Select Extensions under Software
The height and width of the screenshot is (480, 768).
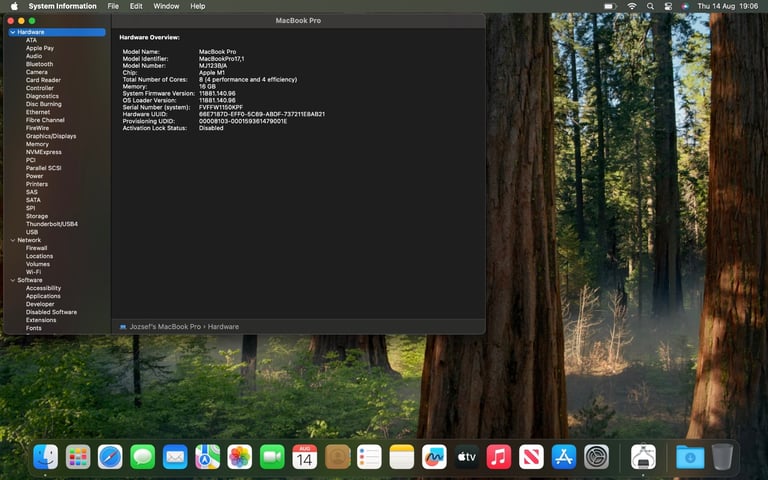click(x=41, y=320)
